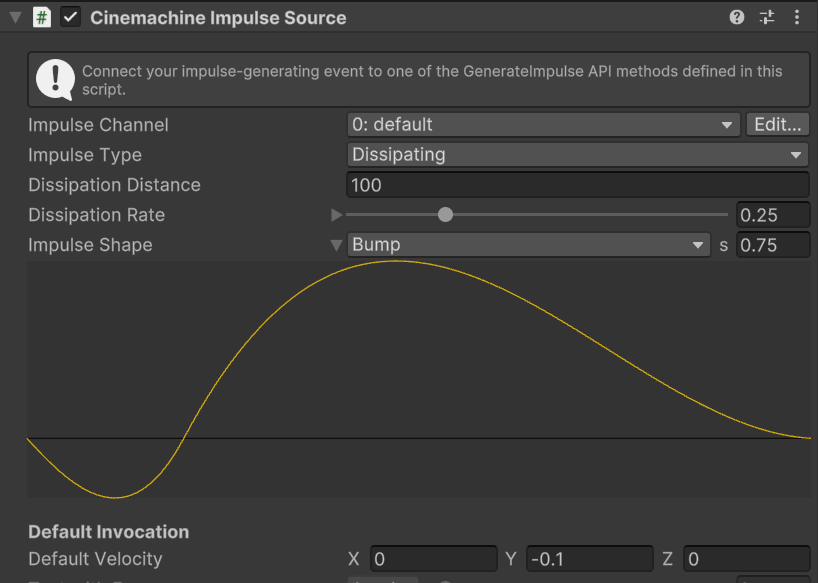Collapse the Impulse Shape curve foldout triangle
The image size is (818, 583).
(336, 246)
